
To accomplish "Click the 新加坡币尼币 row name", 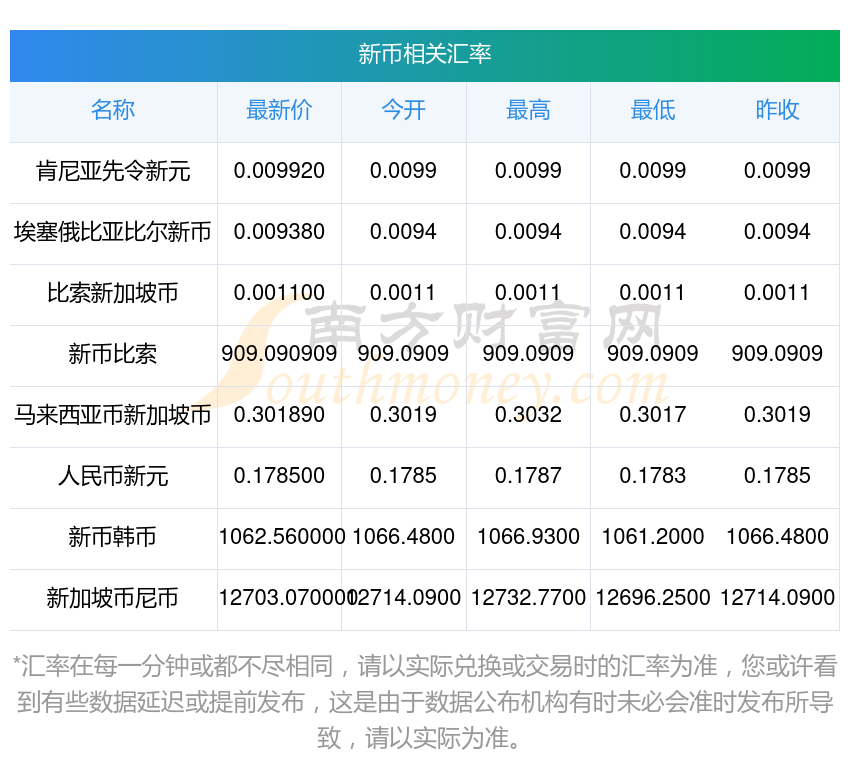I will point(113,598).
